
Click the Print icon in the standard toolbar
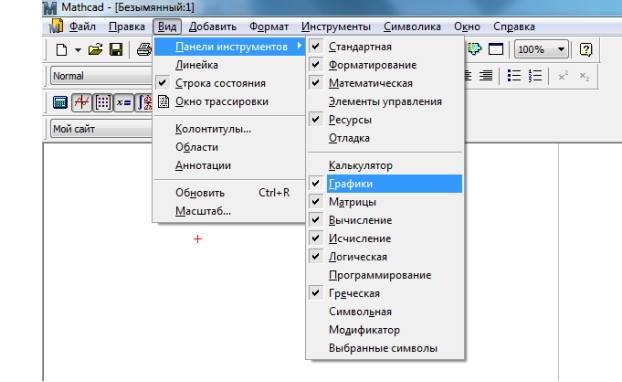(144, 50)
